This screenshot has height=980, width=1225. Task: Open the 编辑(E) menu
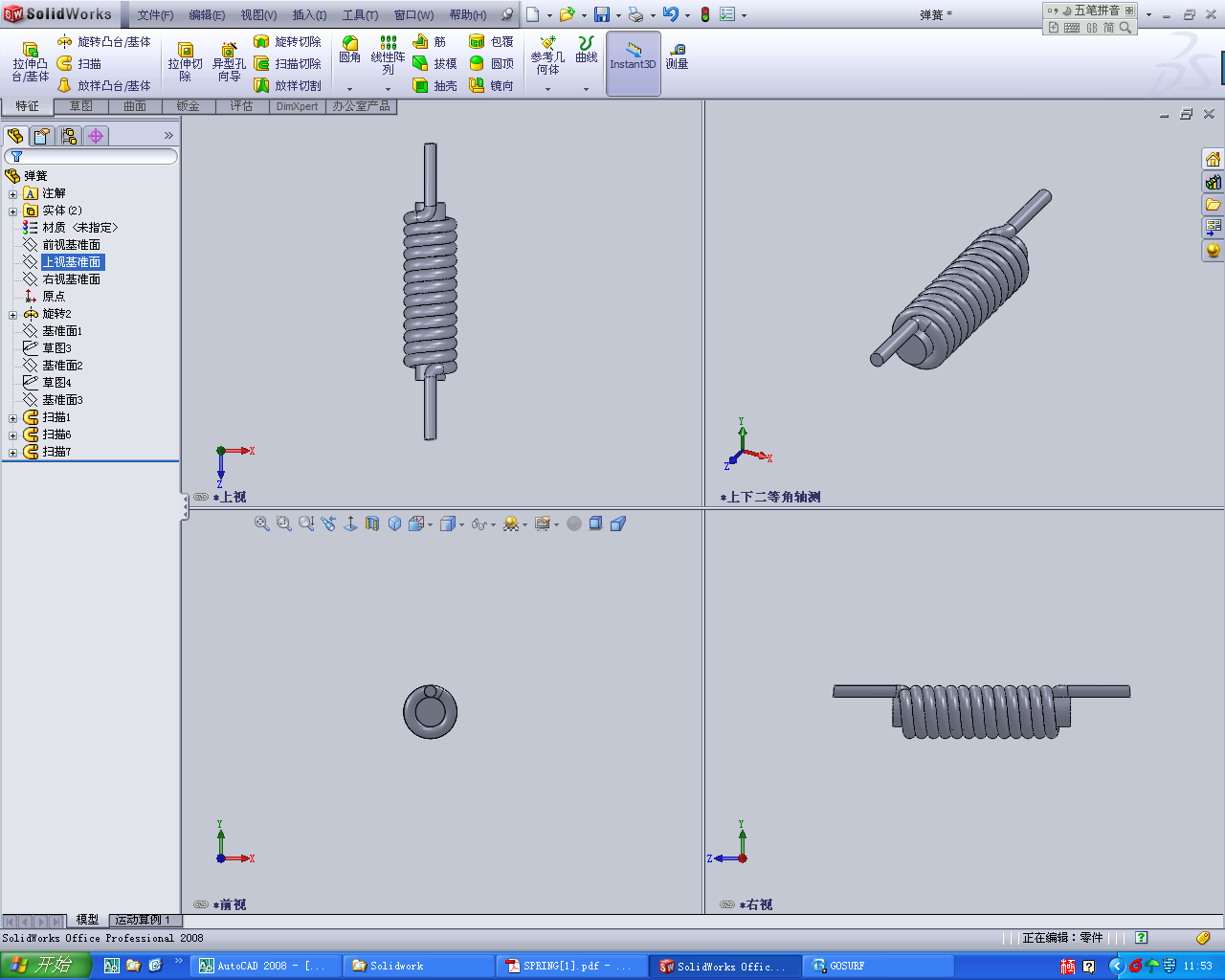[207, 15]
